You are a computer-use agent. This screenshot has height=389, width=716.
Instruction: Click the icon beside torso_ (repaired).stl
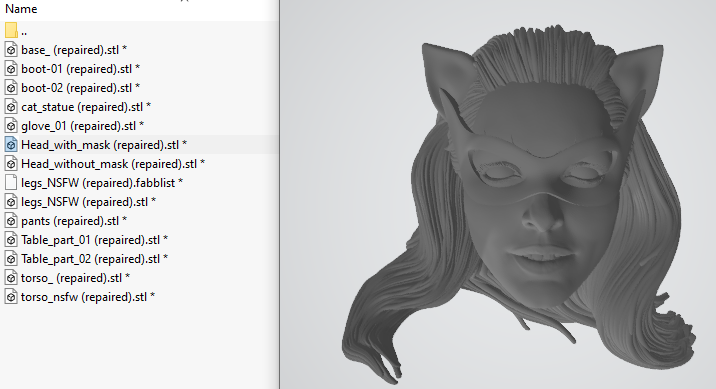(11, 278)
